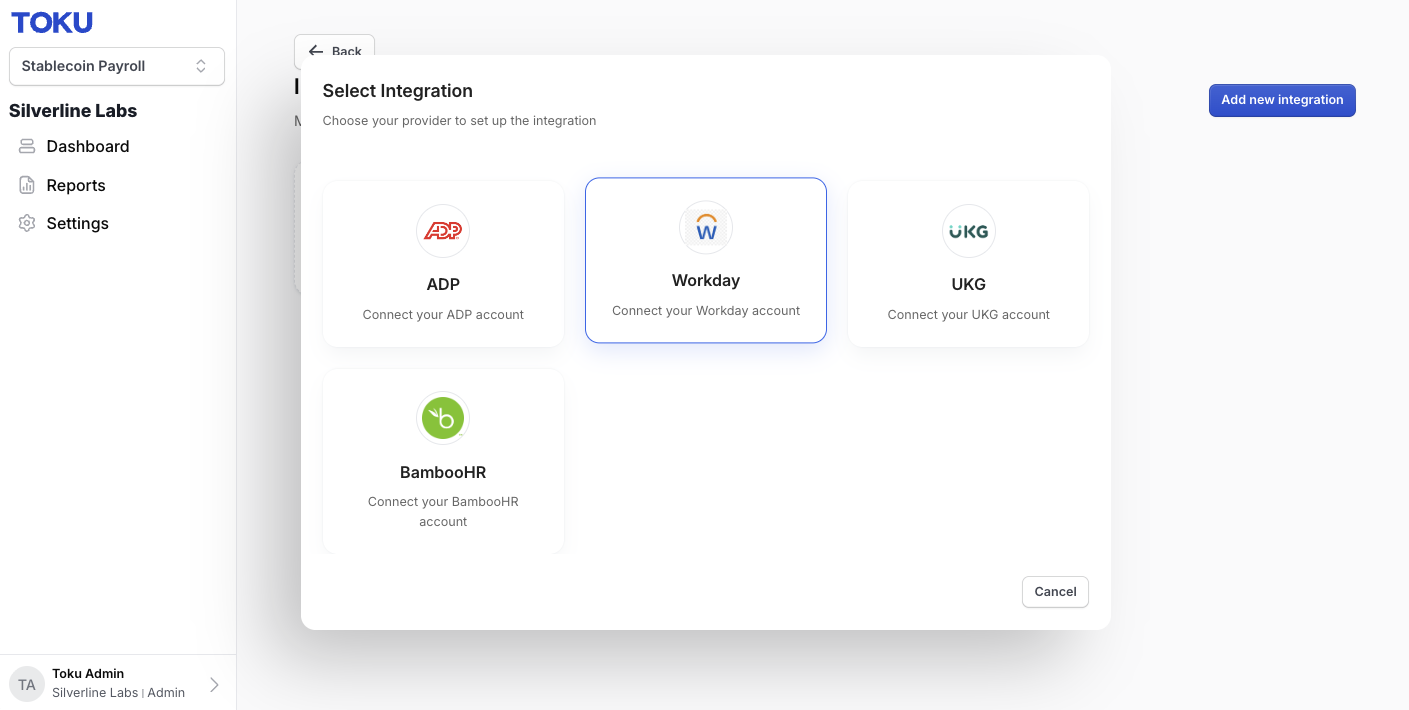The image size is (1409, 710).
Task: Click the Settings gear icon
Action: [27, 223]
